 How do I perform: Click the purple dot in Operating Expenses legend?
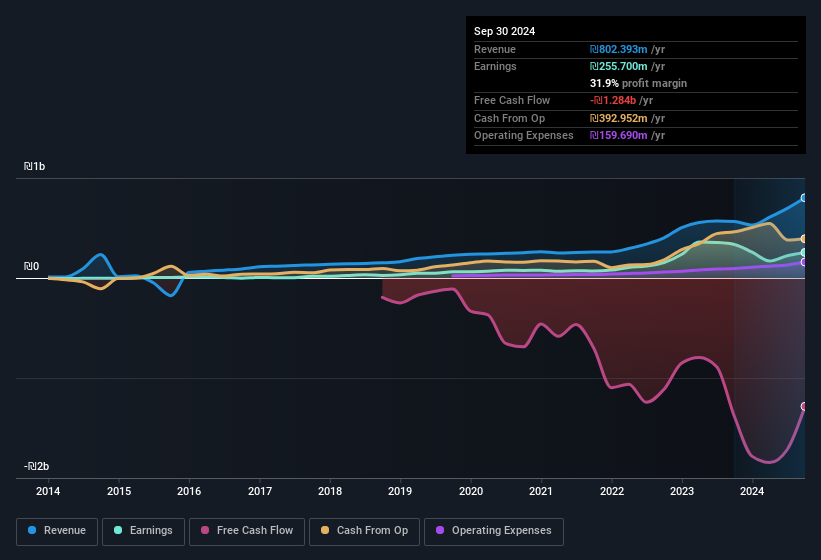[x=440, y=530]
